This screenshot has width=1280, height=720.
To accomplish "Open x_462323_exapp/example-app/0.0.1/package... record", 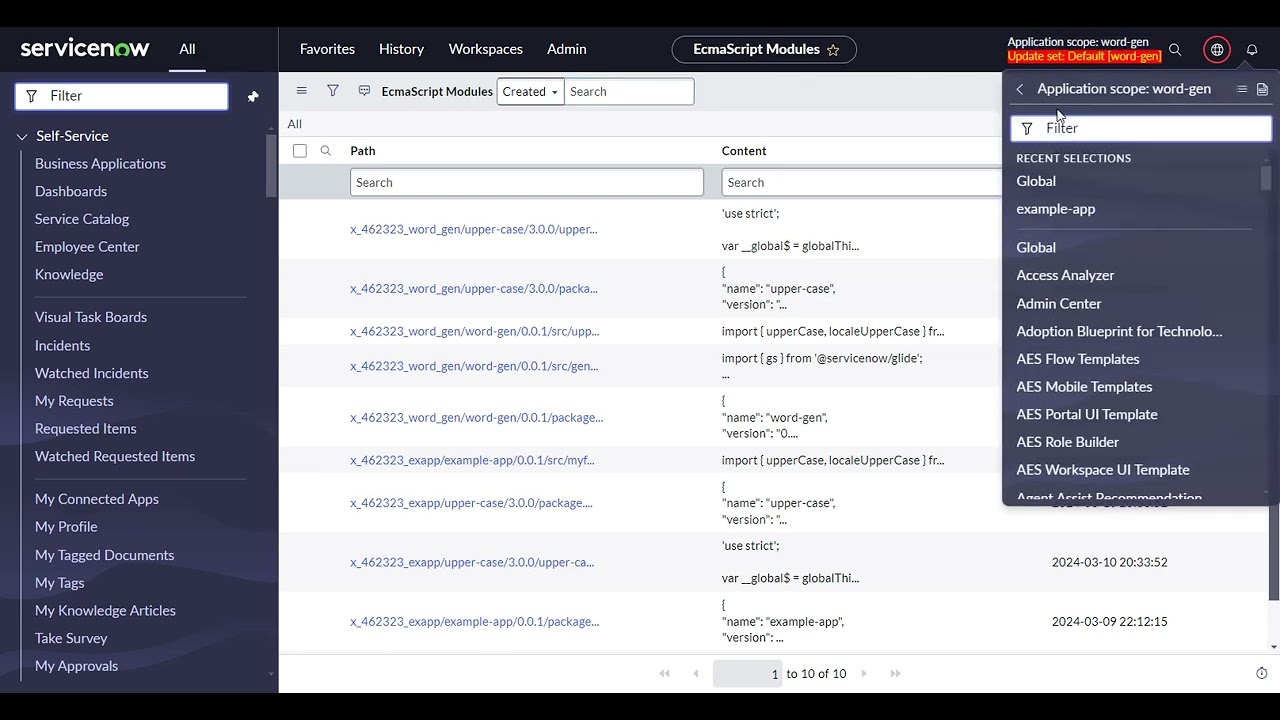I will point(475,622).
